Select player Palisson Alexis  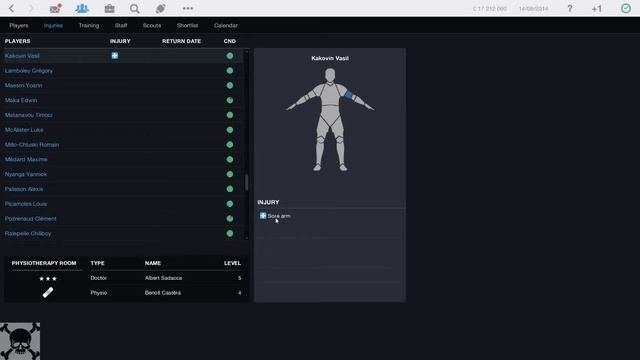pos(24,189)
